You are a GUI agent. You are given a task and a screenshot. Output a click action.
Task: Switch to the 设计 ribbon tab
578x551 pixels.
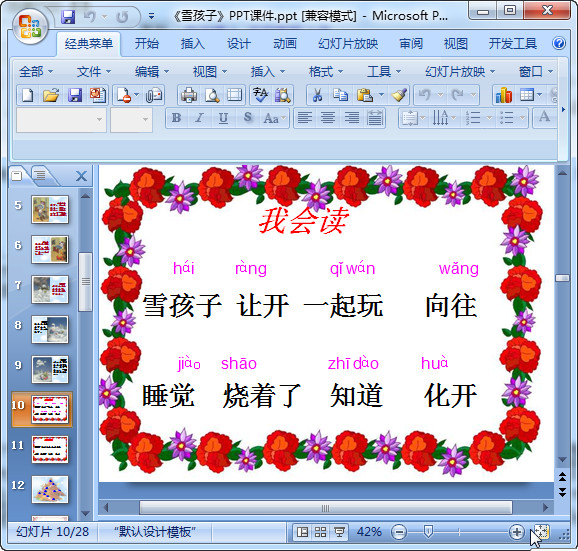tap(238, 44)
